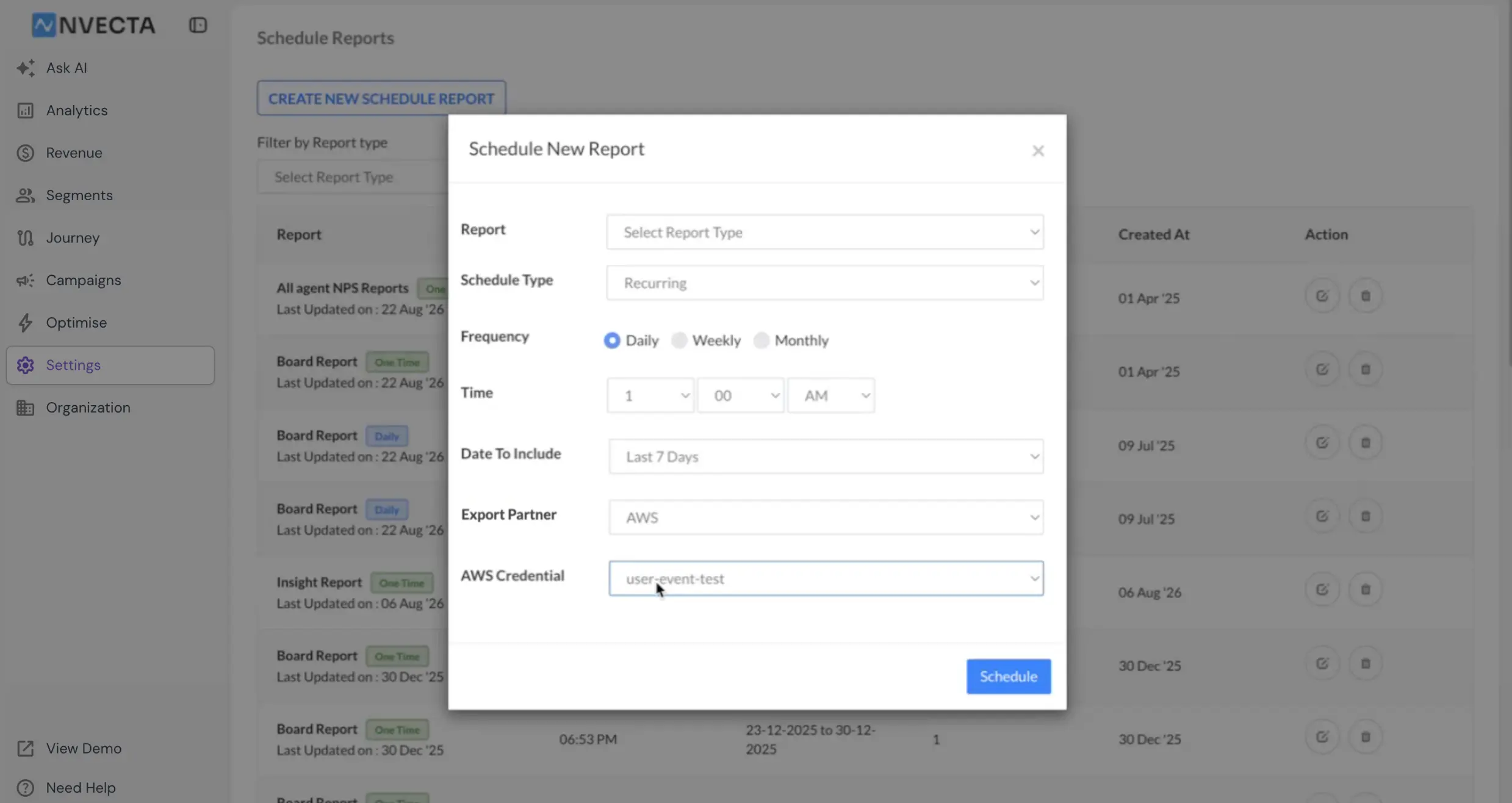This screenshot has height=803, width=1512.
Task: Open the minutes dropdown showing 00
Action: [740, 395]
